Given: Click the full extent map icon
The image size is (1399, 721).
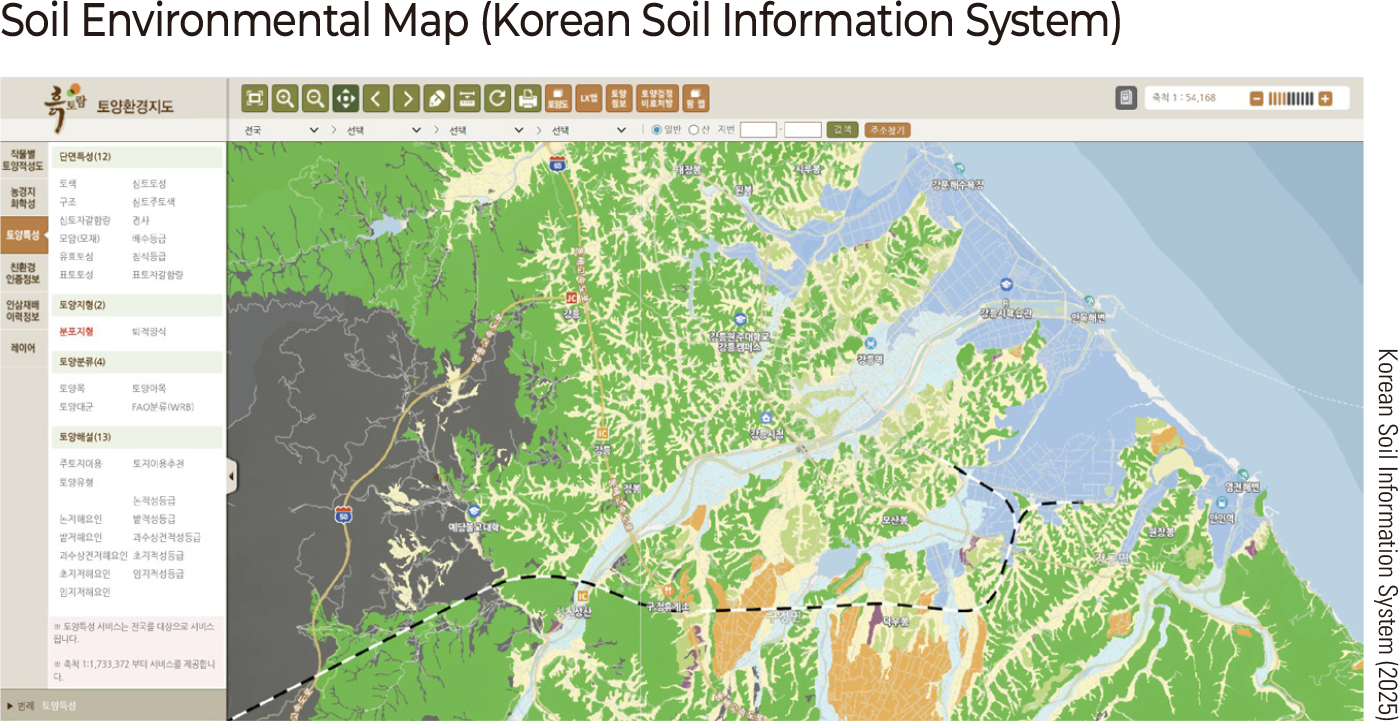Looking at the screenshot, I should click(255, 98).
